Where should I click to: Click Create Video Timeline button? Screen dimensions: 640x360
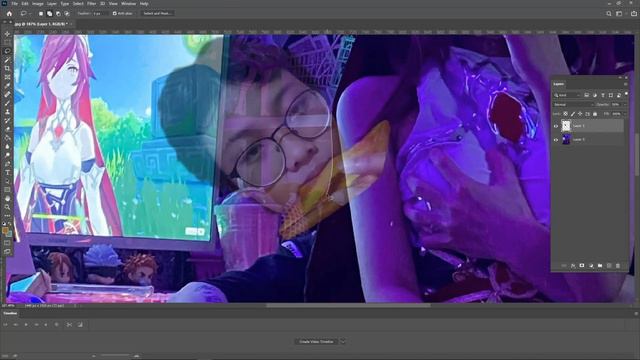pos(316,342)
